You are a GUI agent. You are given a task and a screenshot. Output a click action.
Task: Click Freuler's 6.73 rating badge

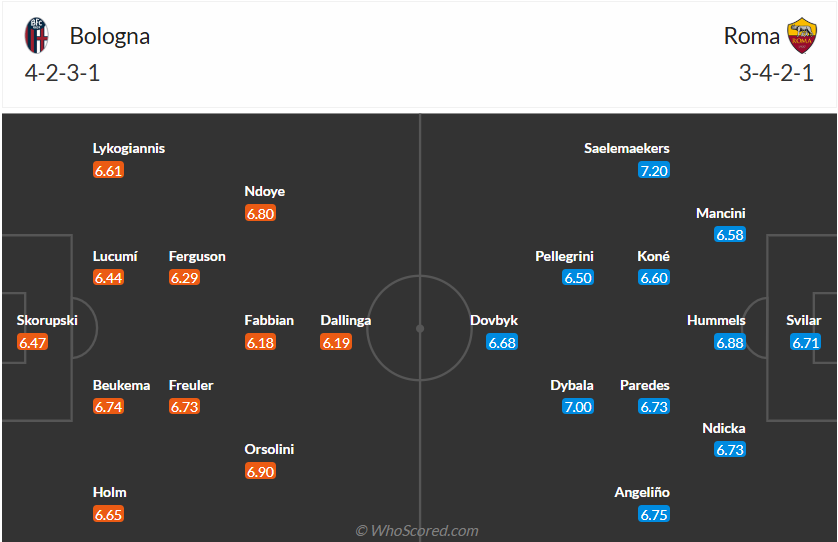click(x=184, y=406)
